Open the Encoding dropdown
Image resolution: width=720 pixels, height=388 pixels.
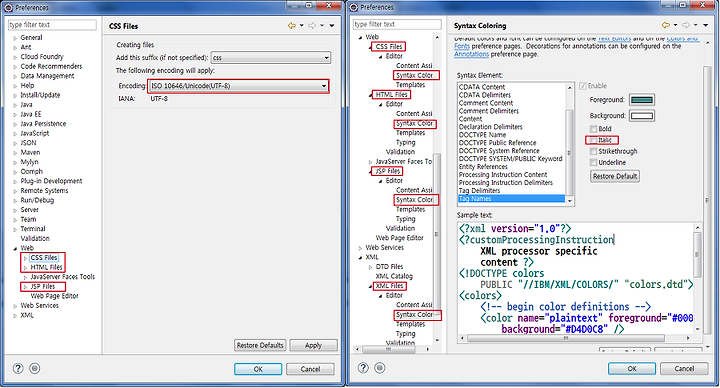click(238, 86)
